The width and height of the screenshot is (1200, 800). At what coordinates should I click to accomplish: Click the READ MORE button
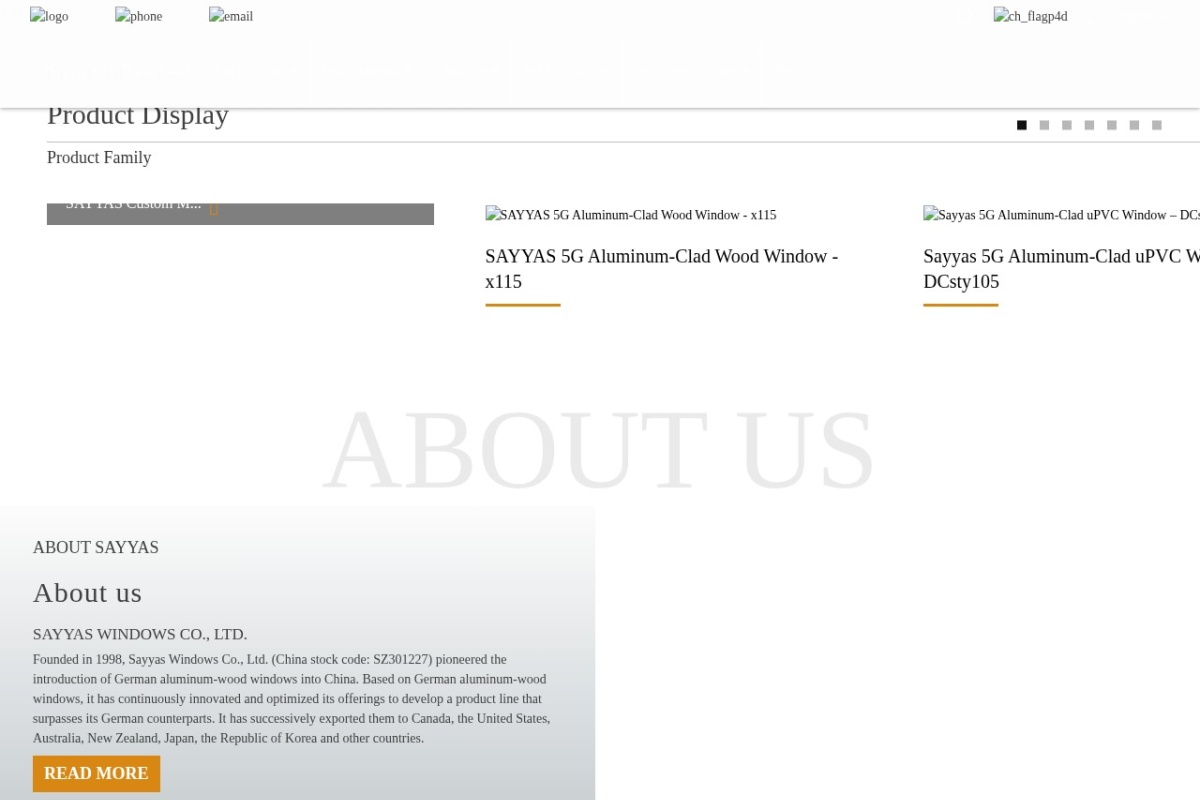96,773
